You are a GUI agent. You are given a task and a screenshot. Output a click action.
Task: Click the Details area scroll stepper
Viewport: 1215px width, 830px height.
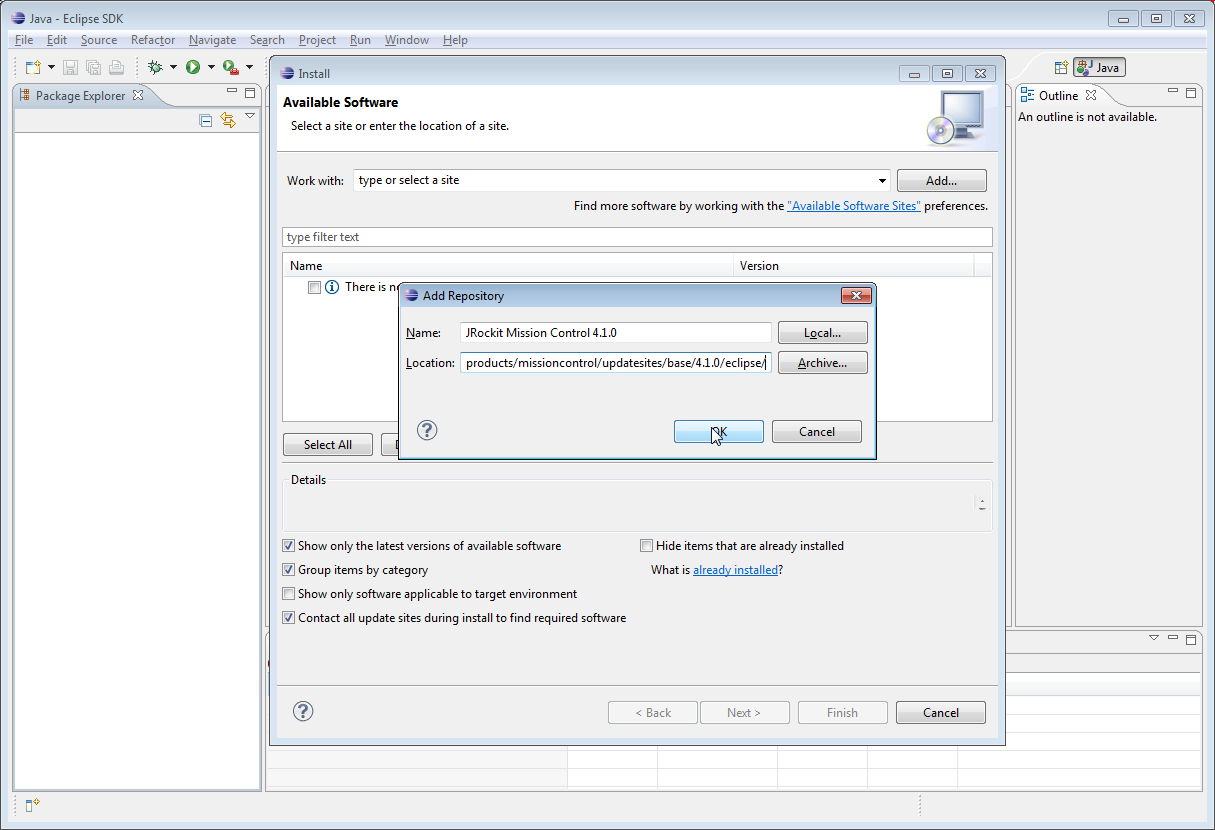tap(982, 505)
